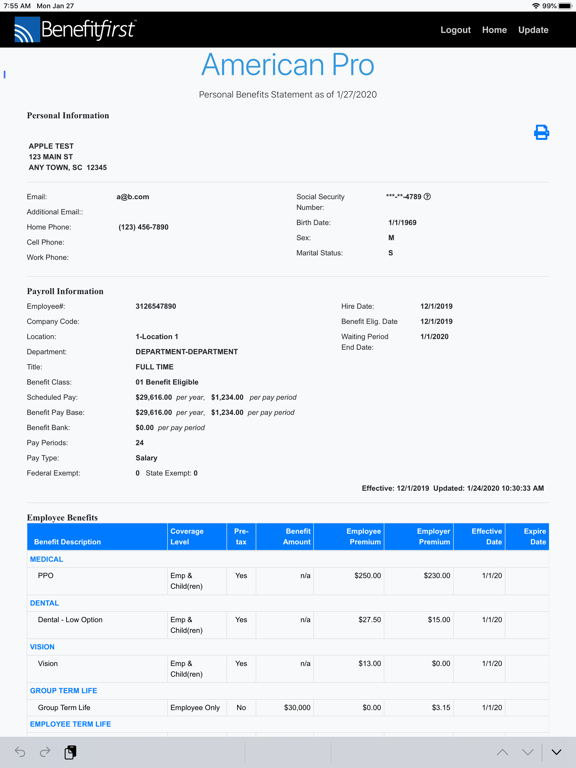Click the Benefitfirst logo

click(75, 29)
